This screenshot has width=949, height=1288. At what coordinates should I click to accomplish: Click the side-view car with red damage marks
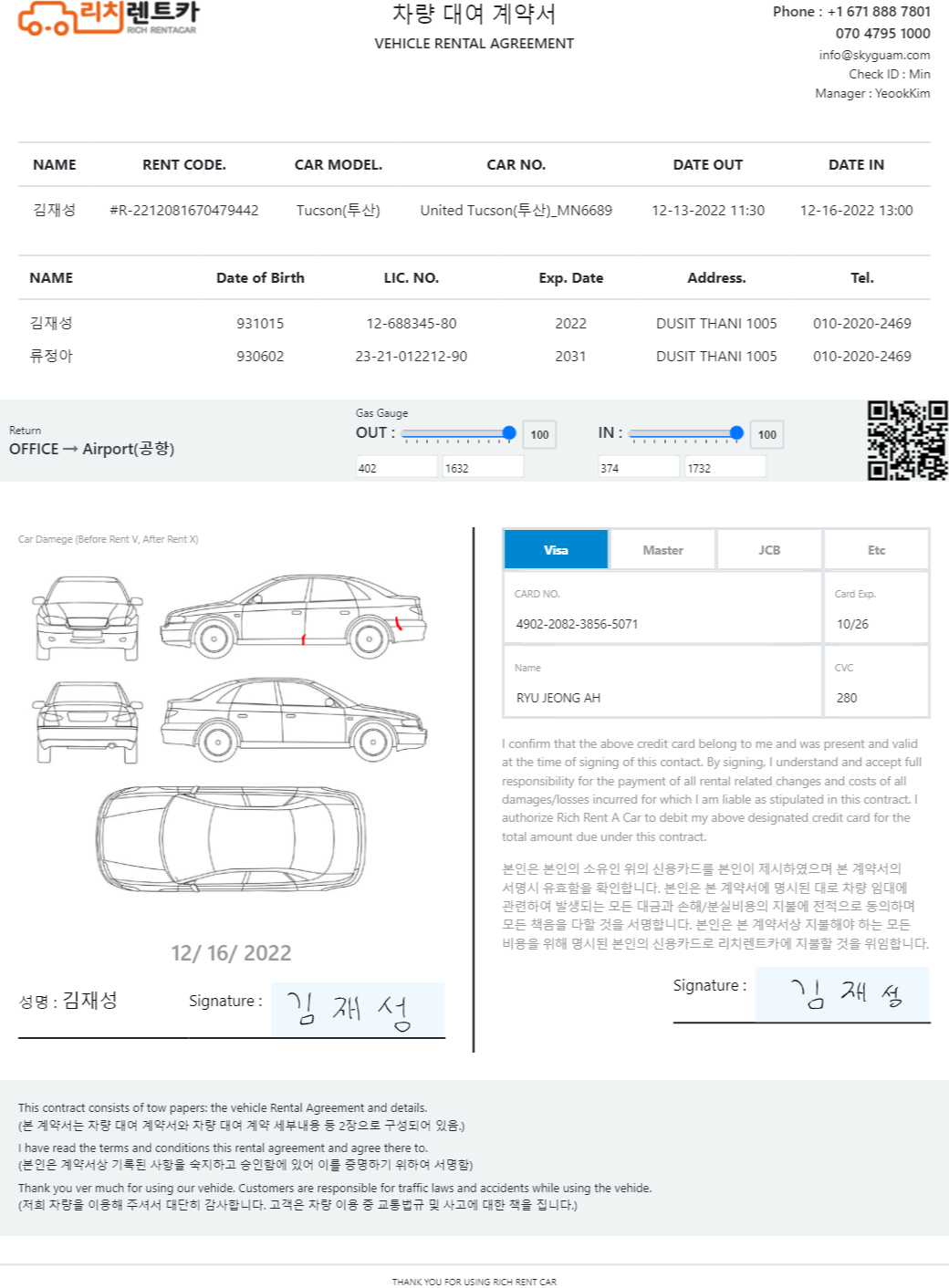coord(293,617)
